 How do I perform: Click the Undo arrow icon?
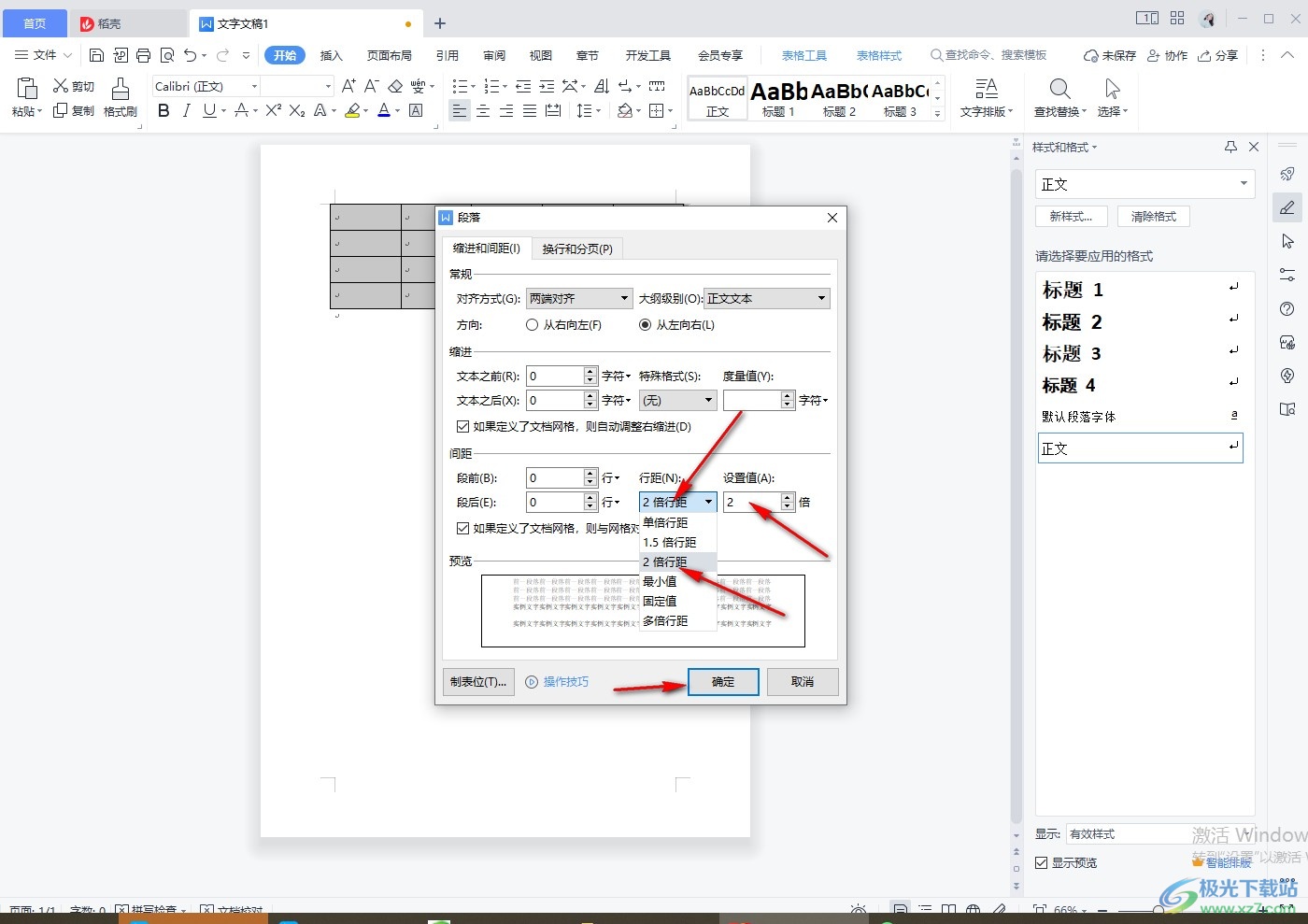coord(191,55)
